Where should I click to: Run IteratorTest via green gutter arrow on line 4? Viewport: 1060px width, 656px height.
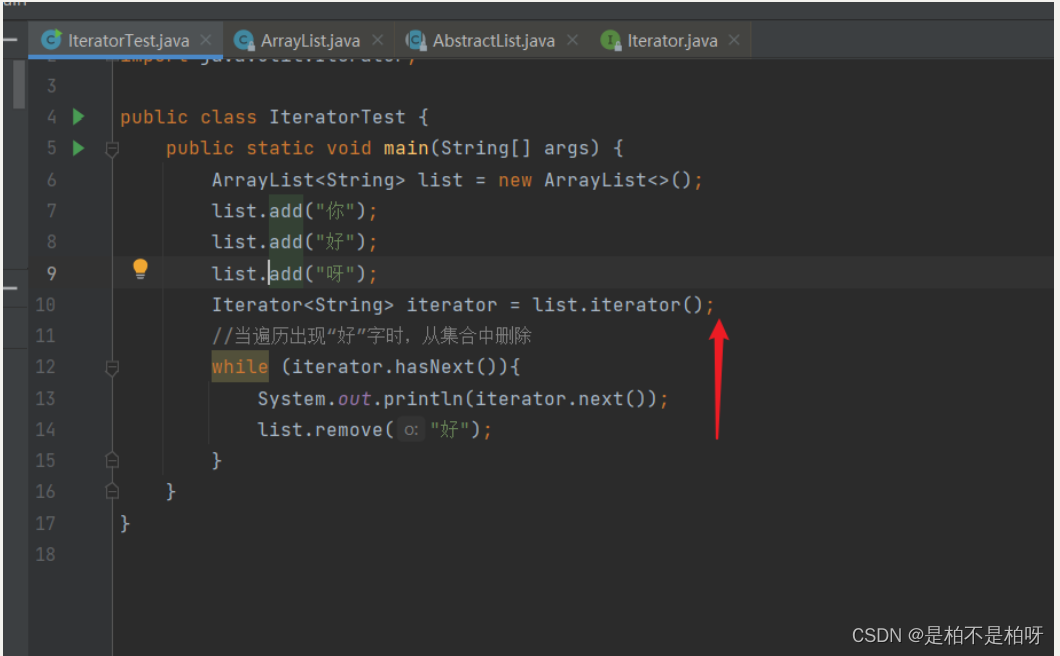click(78, 116)
